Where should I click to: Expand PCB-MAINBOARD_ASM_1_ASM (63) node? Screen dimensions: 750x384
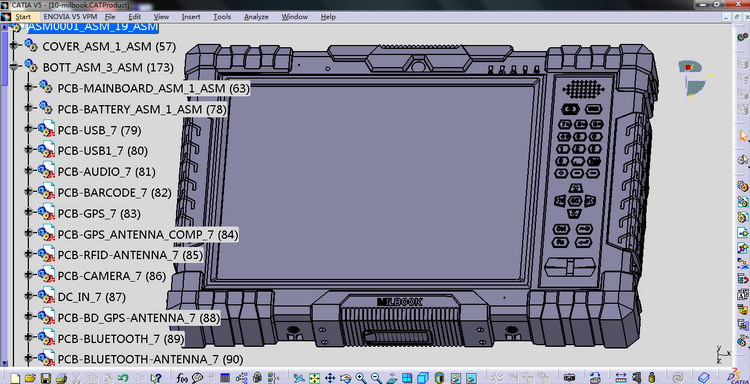[29, 88]
